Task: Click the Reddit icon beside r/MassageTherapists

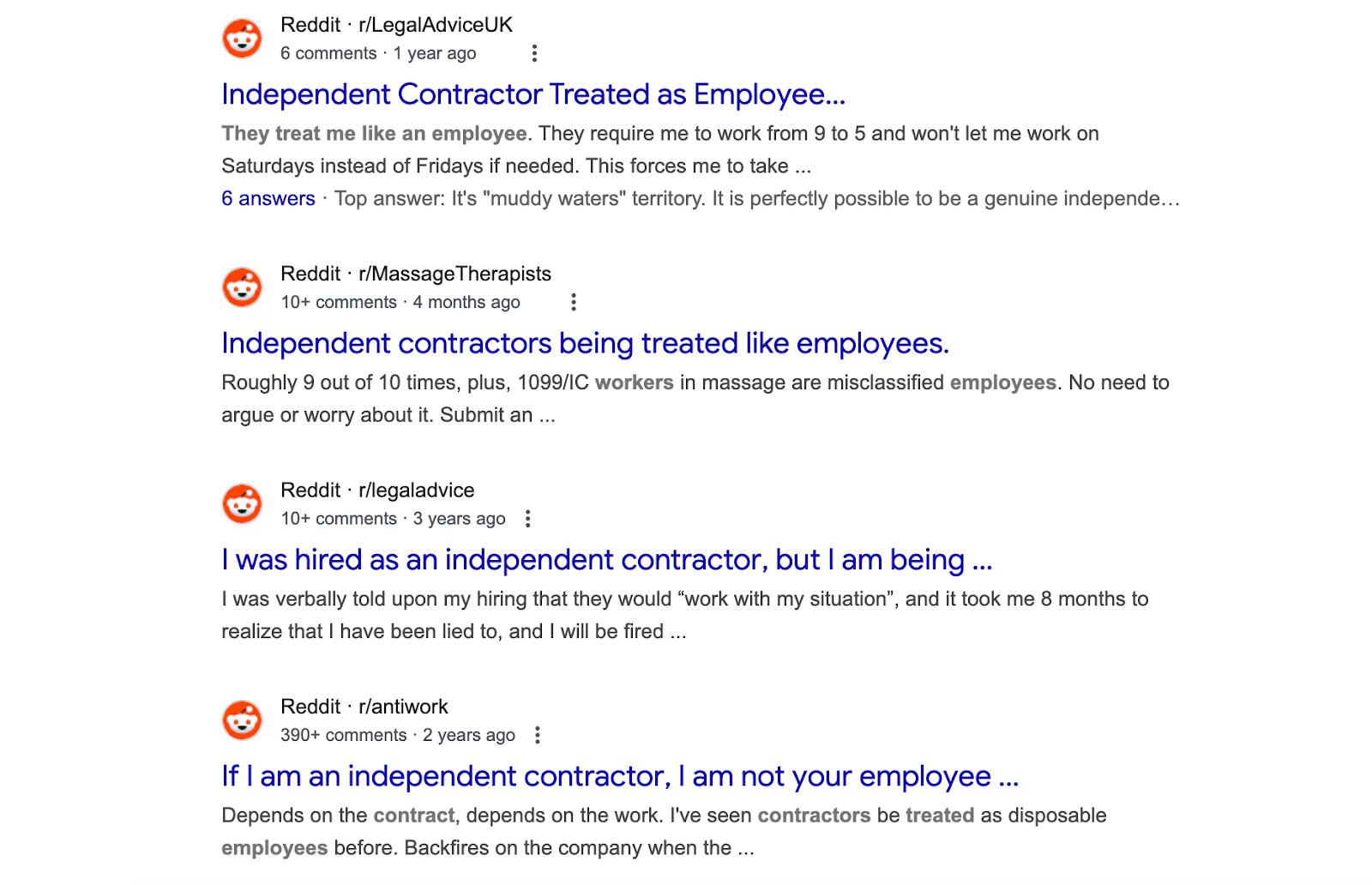Action: (x=243, y=288)
